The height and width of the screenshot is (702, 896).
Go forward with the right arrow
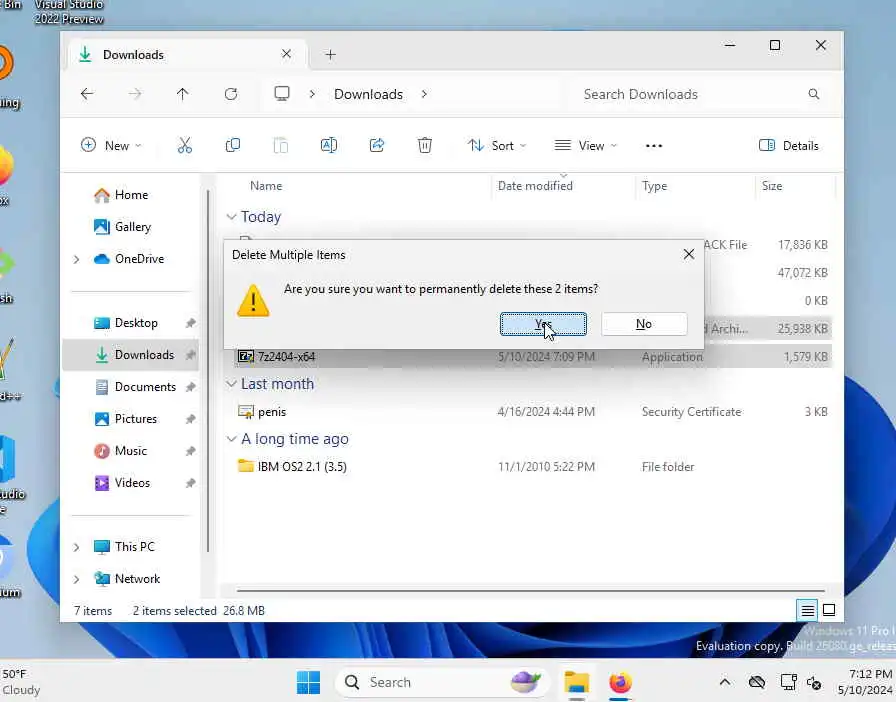point(135,94)
